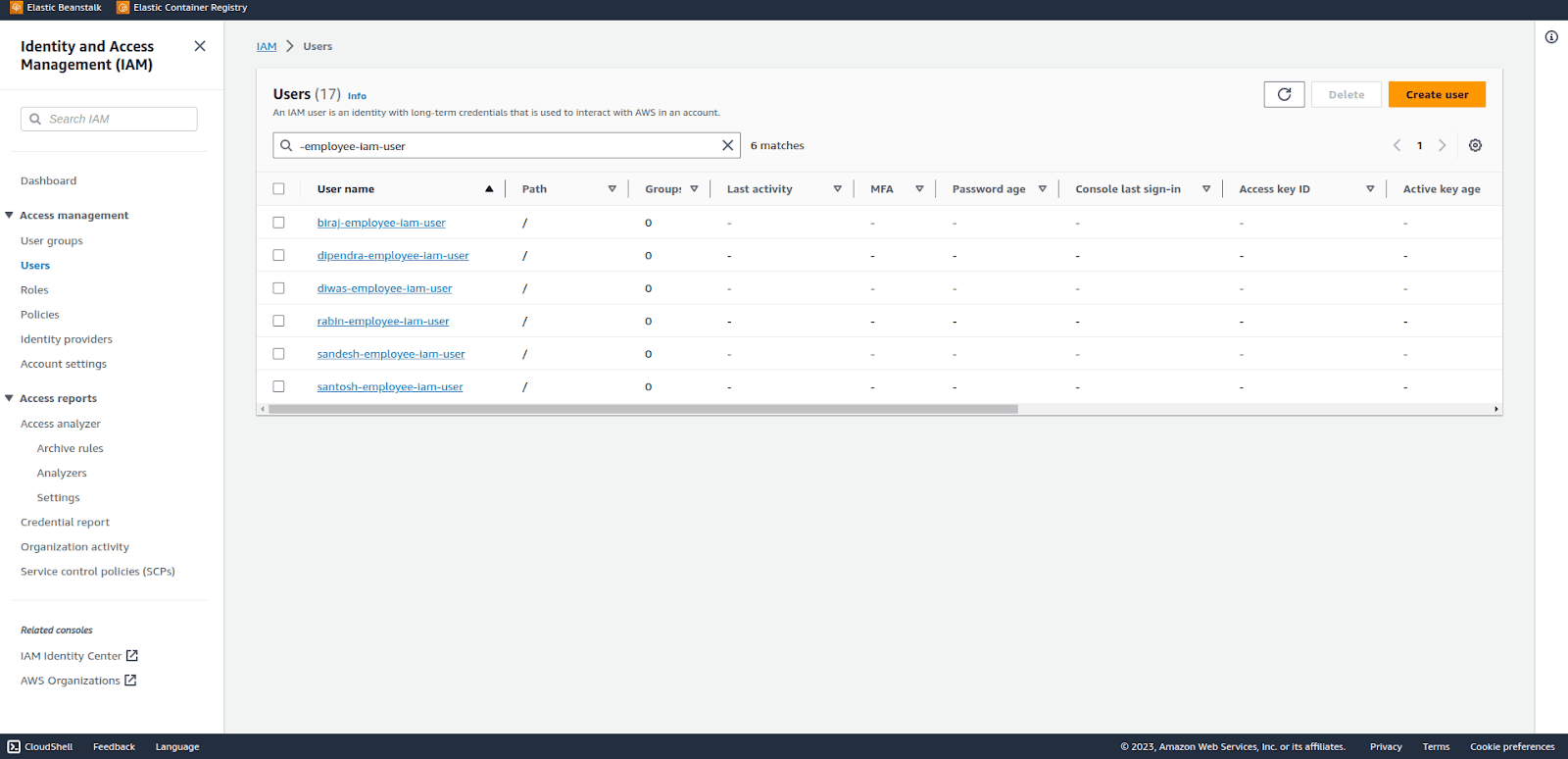The image size is (1568, 759).
Task: Open AWS Organizations external link
Action: 78,681
